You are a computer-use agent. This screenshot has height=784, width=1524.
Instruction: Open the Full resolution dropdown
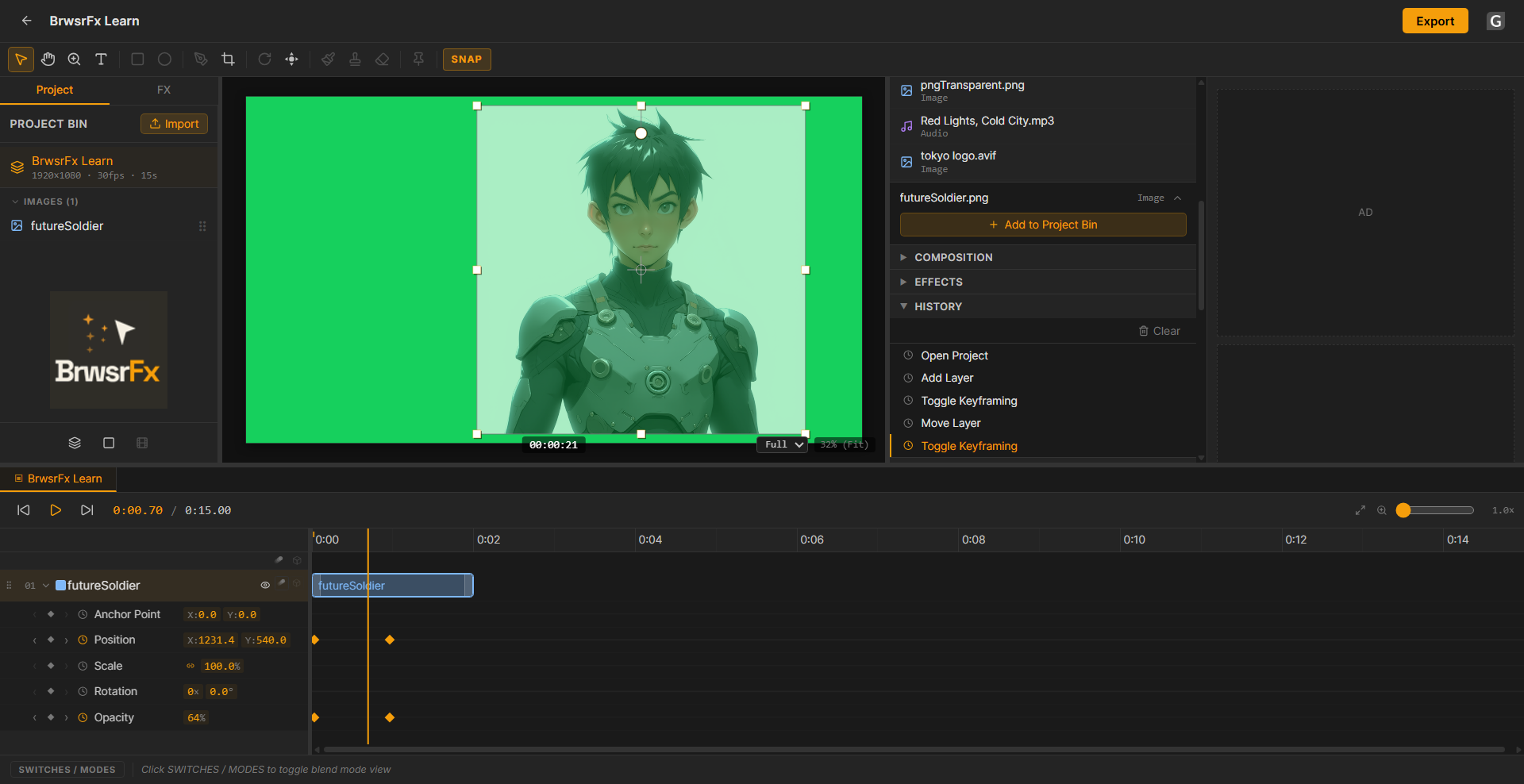(783, 445)
